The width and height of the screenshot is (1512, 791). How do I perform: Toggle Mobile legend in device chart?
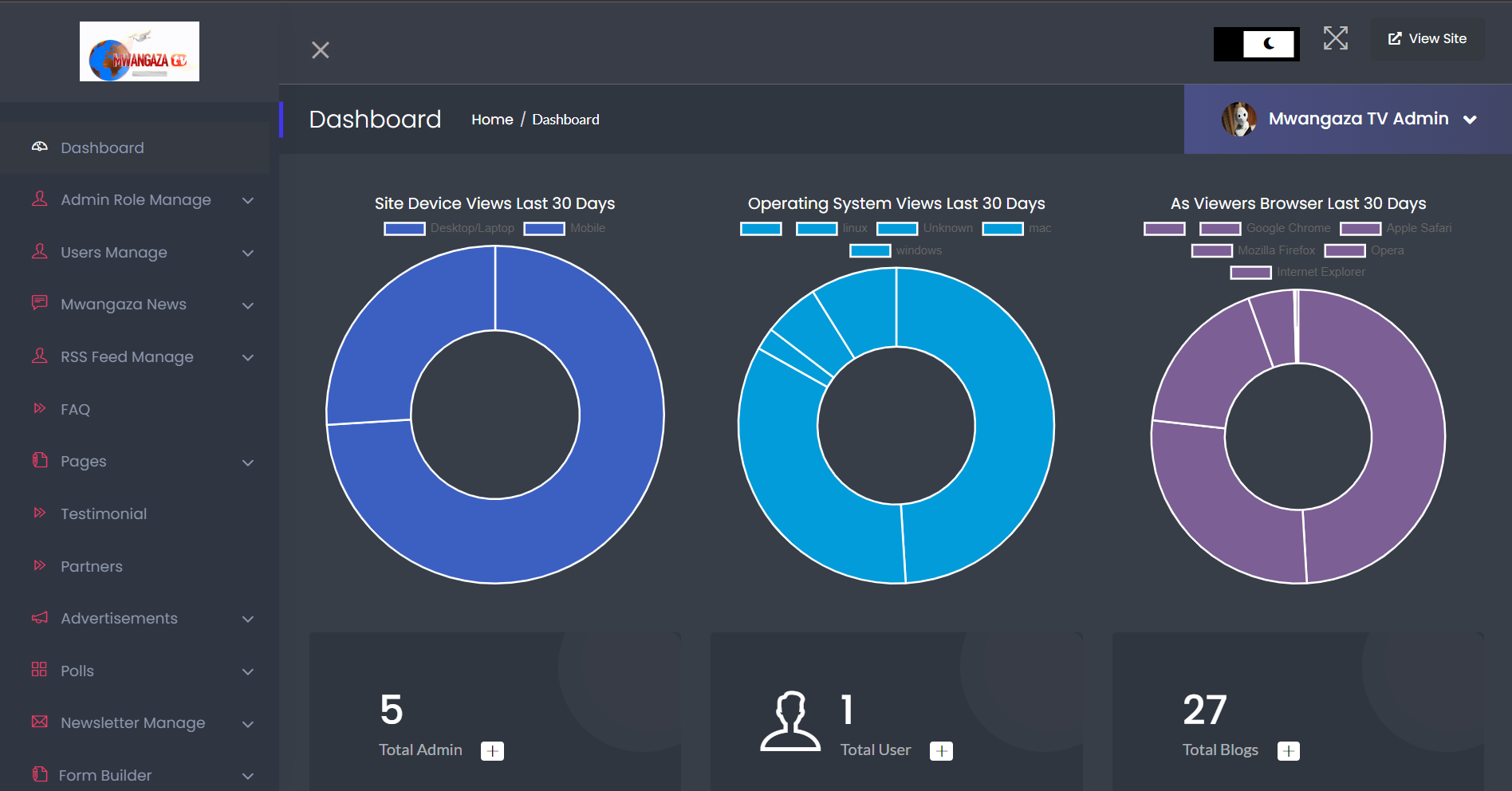click(565, 228)
